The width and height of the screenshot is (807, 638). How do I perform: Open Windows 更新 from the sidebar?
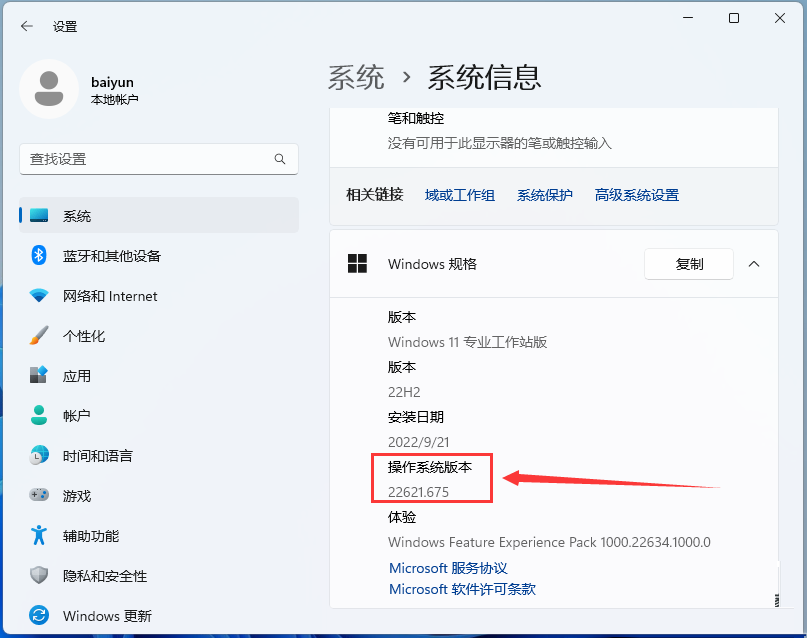107,616
